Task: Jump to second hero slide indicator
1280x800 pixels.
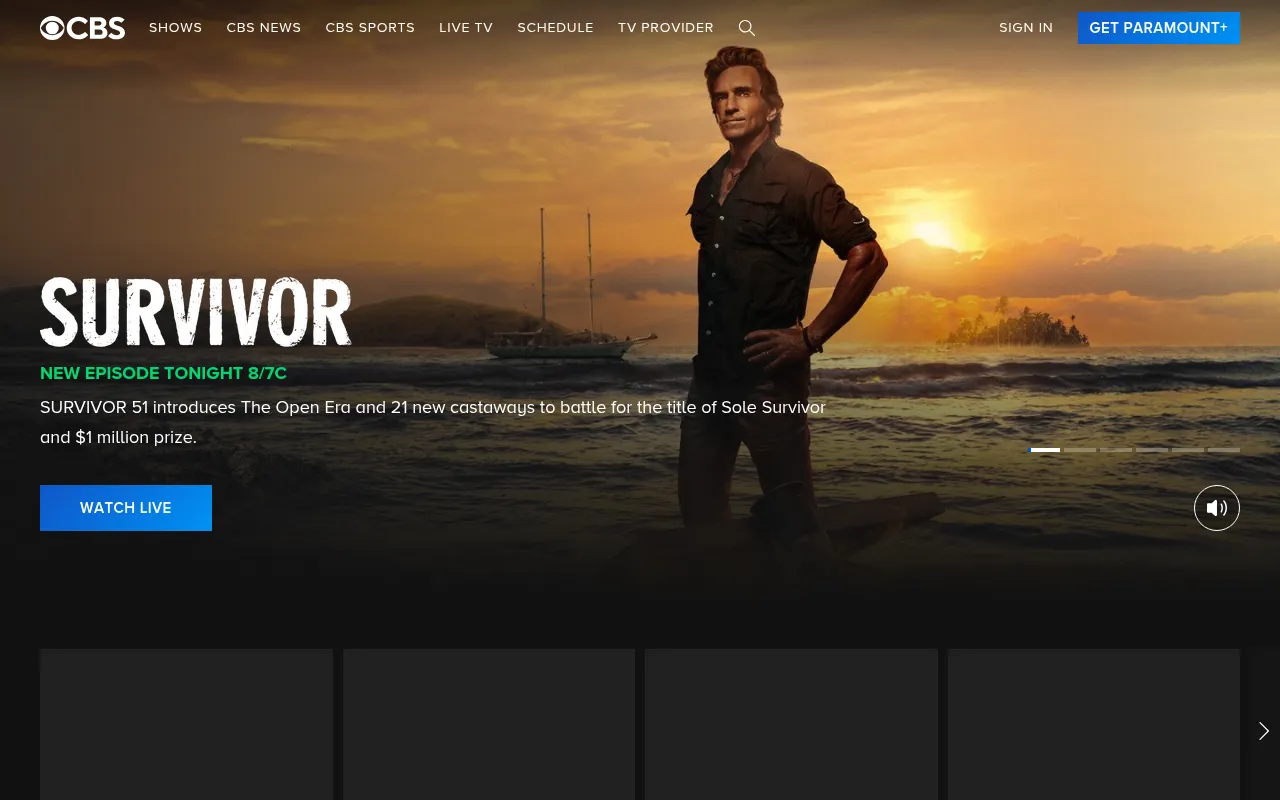Action: tap(1080, 450)
